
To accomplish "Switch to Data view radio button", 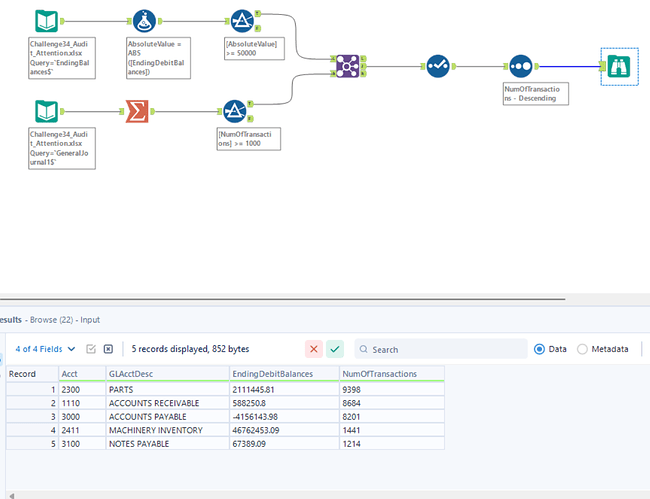I will pos(540,349).
